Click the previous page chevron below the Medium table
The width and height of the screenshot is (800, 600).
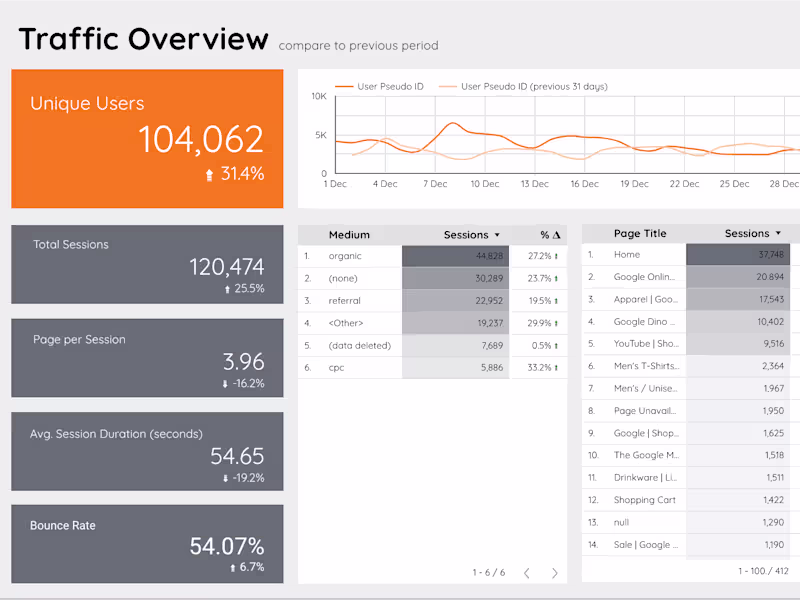click(x=527, y=573)
